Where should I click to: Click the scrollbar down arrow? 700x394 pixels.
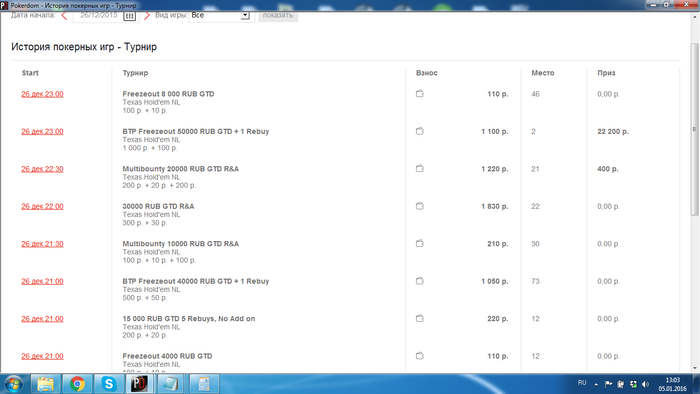pyautogui.click(x=694, y=369)
